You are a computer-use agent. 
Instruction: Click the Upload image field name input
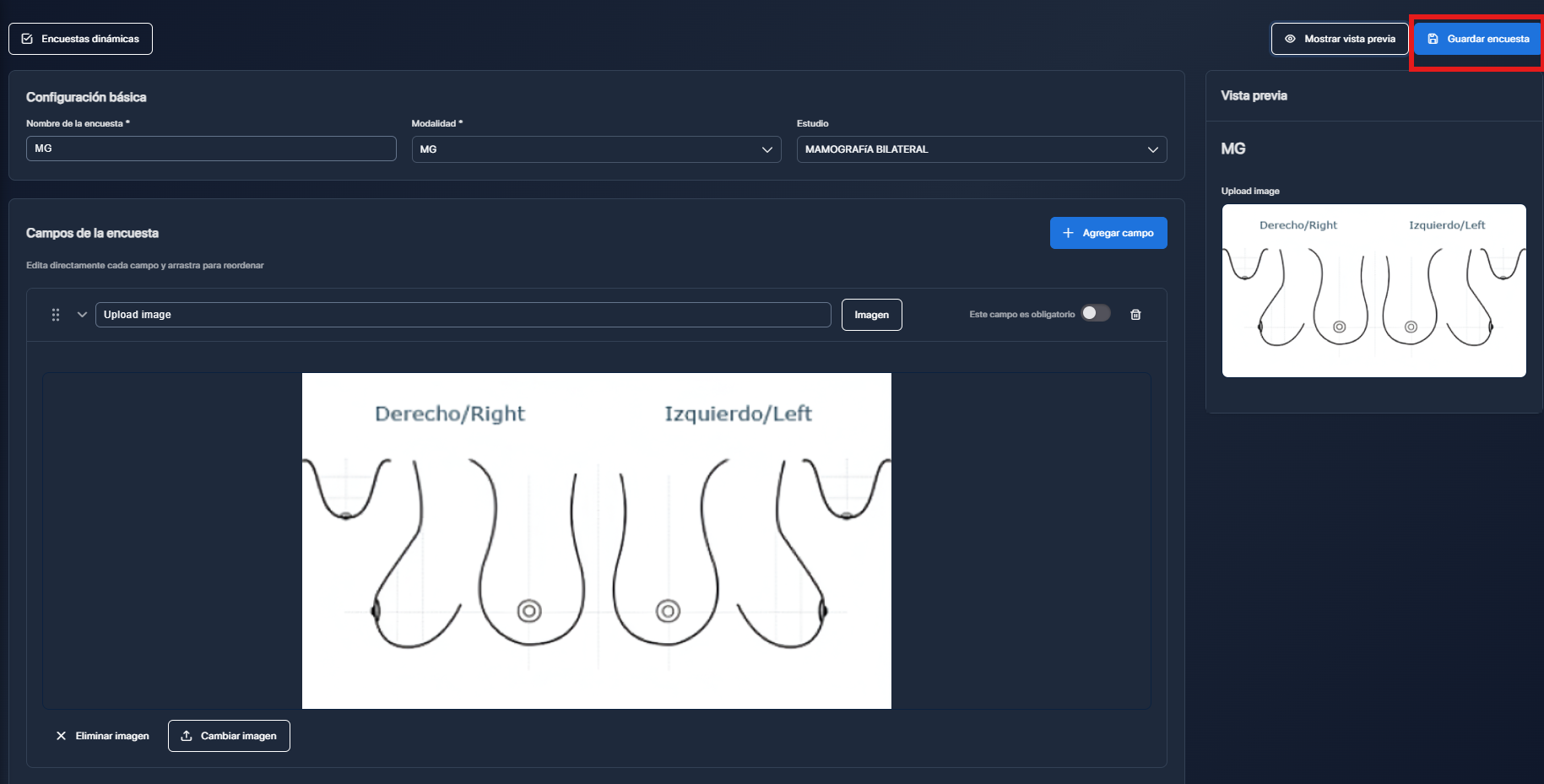(463, 315)
